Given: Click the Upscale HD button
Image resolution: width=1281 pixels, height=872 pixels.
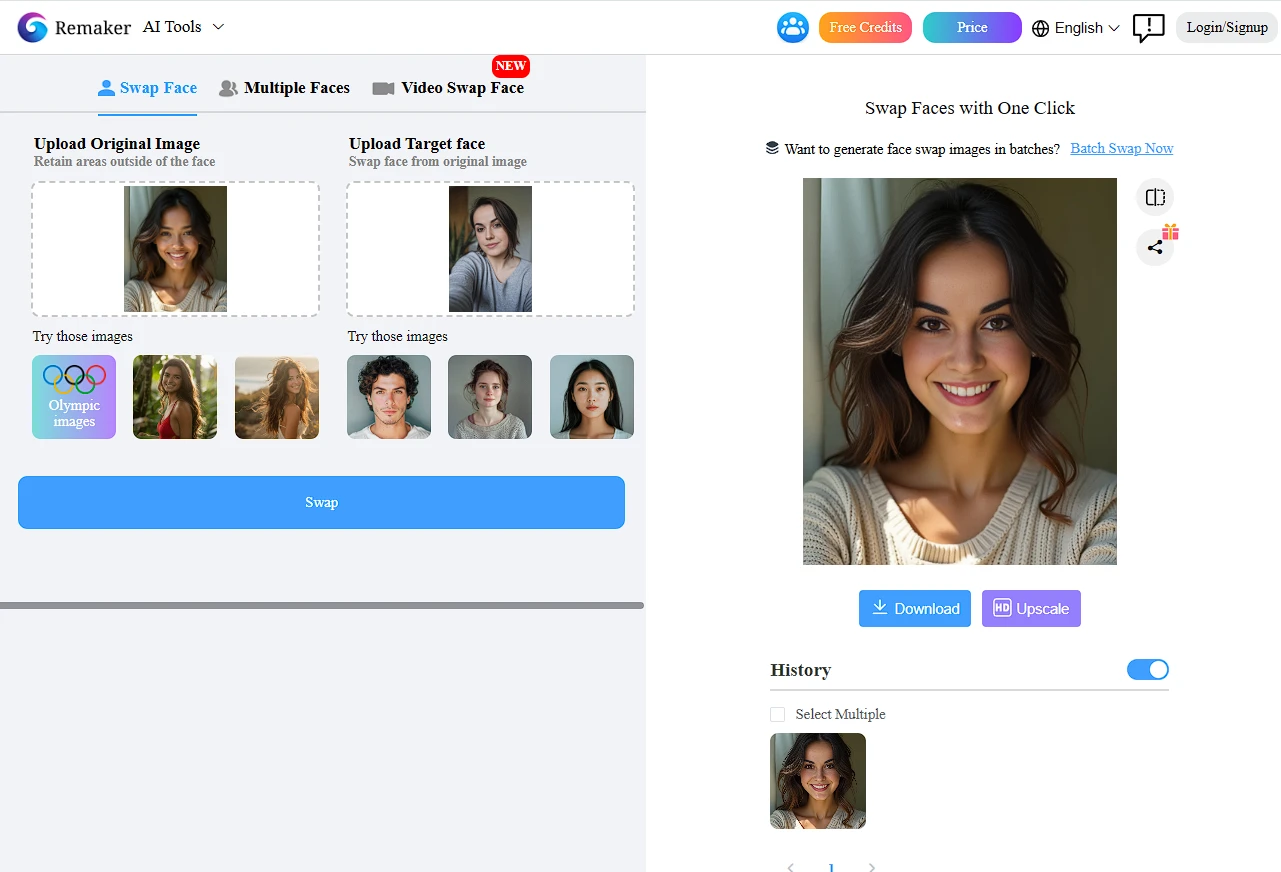Looking at the screenshot, I should pyautogui.click(x=1031, y=608).
